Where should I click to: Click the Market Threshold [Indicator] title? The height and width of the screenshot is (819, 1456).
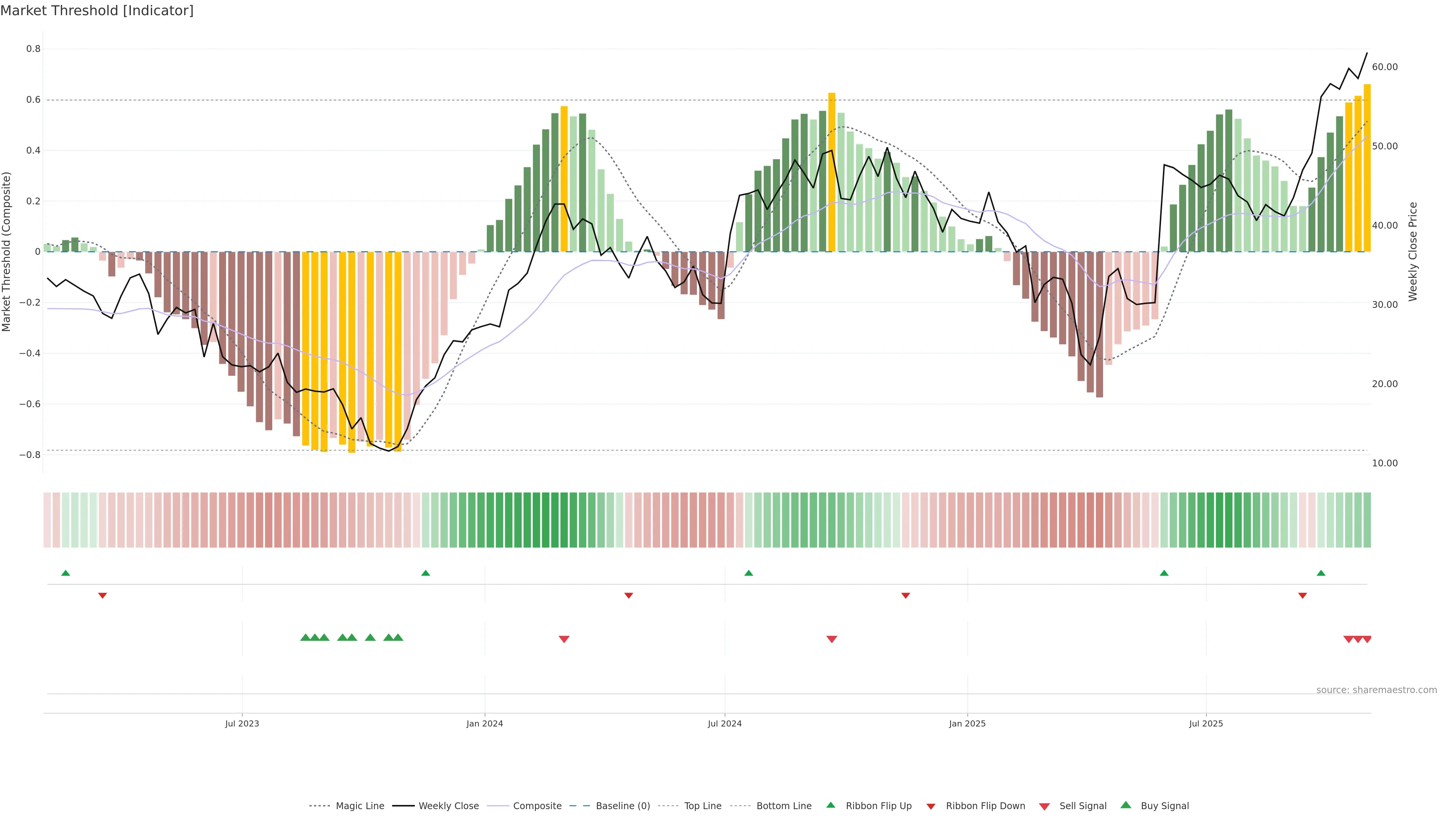tap(97, 11)
